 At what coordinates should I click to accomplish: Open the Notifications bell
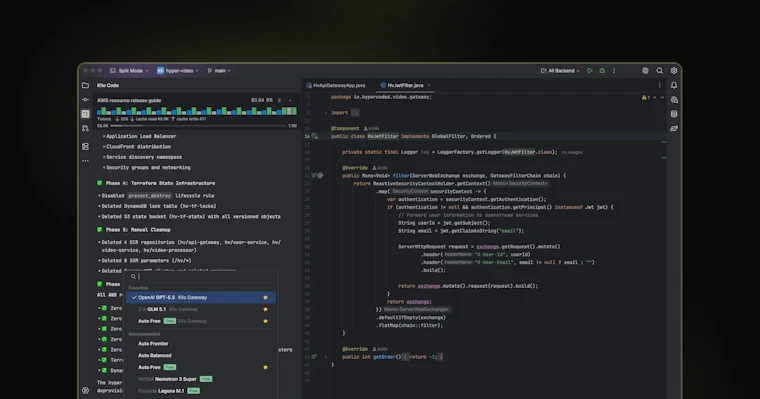click(x=674, y=85)
